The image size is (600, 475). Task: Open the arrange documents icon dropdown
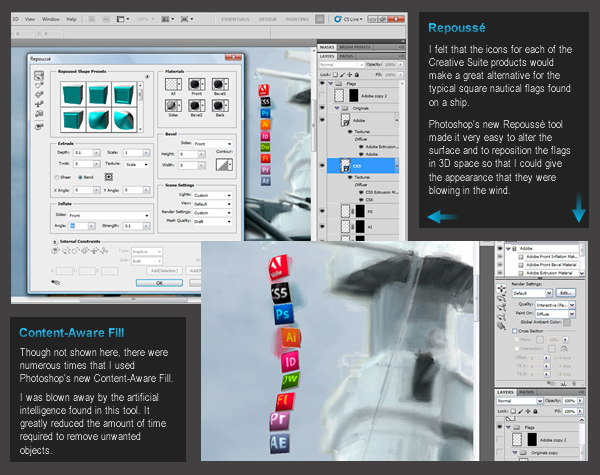pyautogui.click(x=168, y=19)
